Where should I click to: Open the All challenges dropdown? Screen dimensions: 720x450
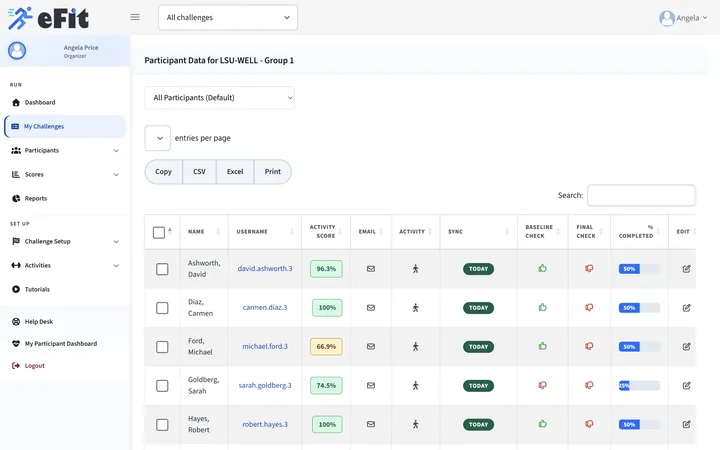click(x=228, y=17)
